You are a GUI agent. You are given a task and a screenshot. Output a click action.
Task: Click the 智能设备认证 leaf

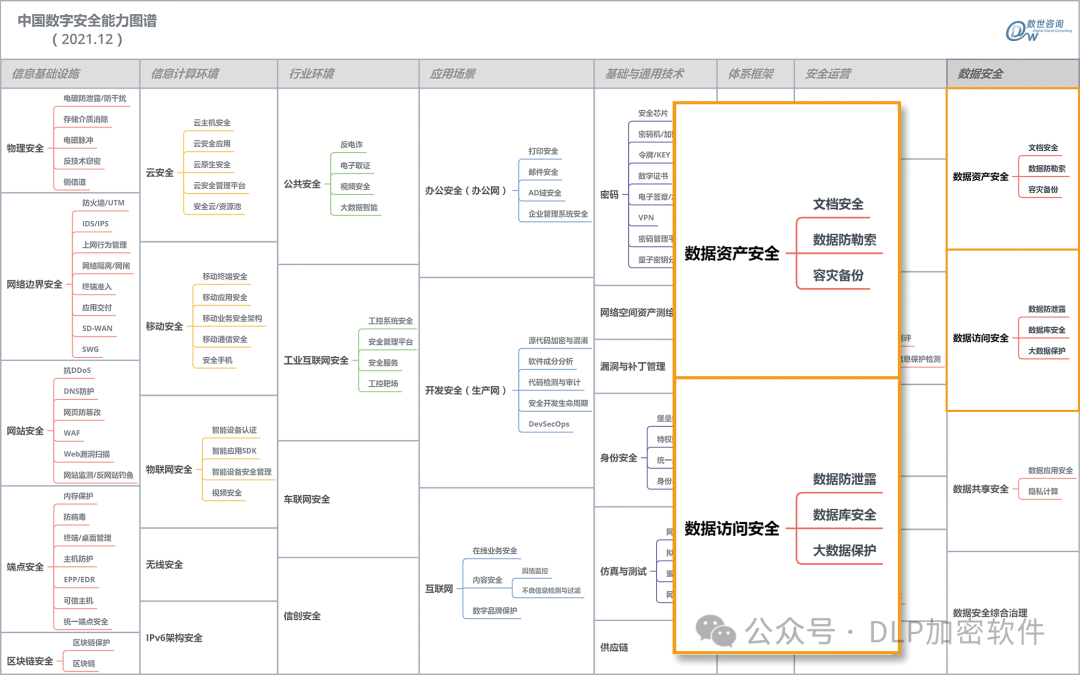234,430
